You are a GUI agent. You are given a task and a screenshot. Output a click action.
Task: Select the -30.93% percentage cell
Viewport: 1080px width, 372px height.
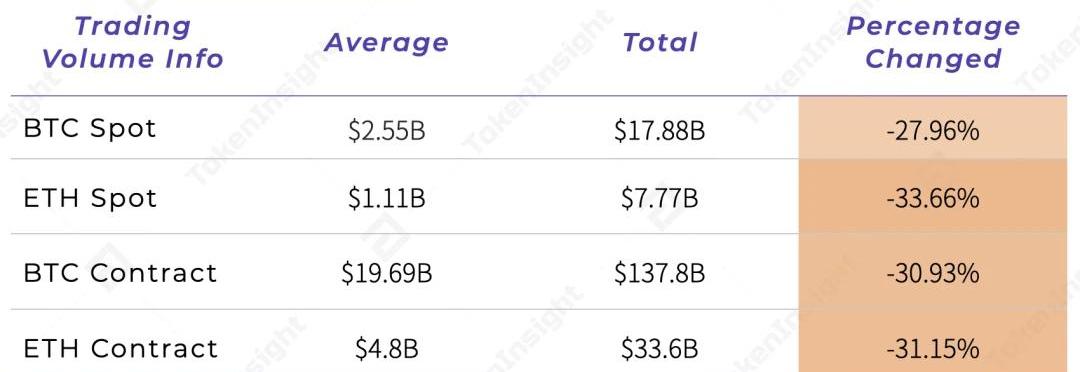(933, 272)
